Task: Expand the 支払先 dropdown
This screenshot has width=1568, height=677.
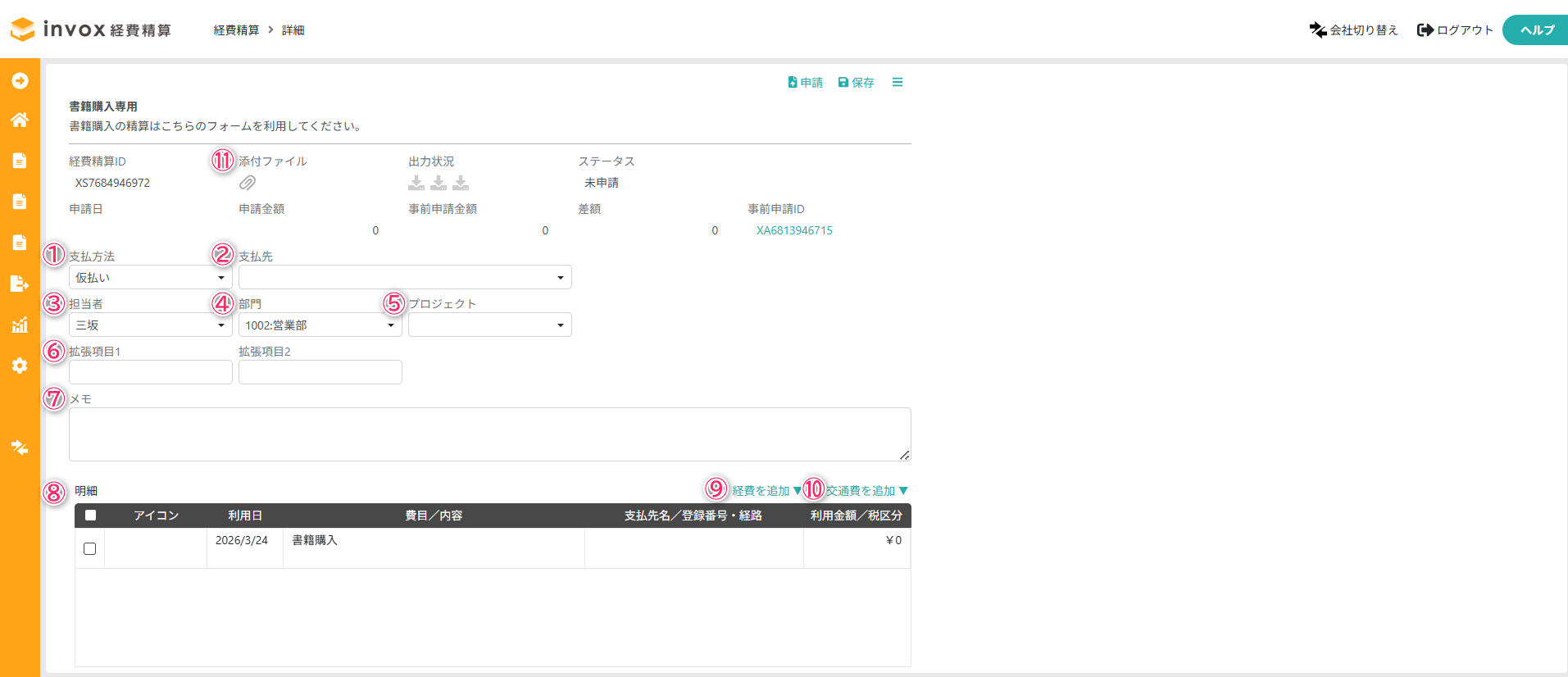Action: (405, 278)
